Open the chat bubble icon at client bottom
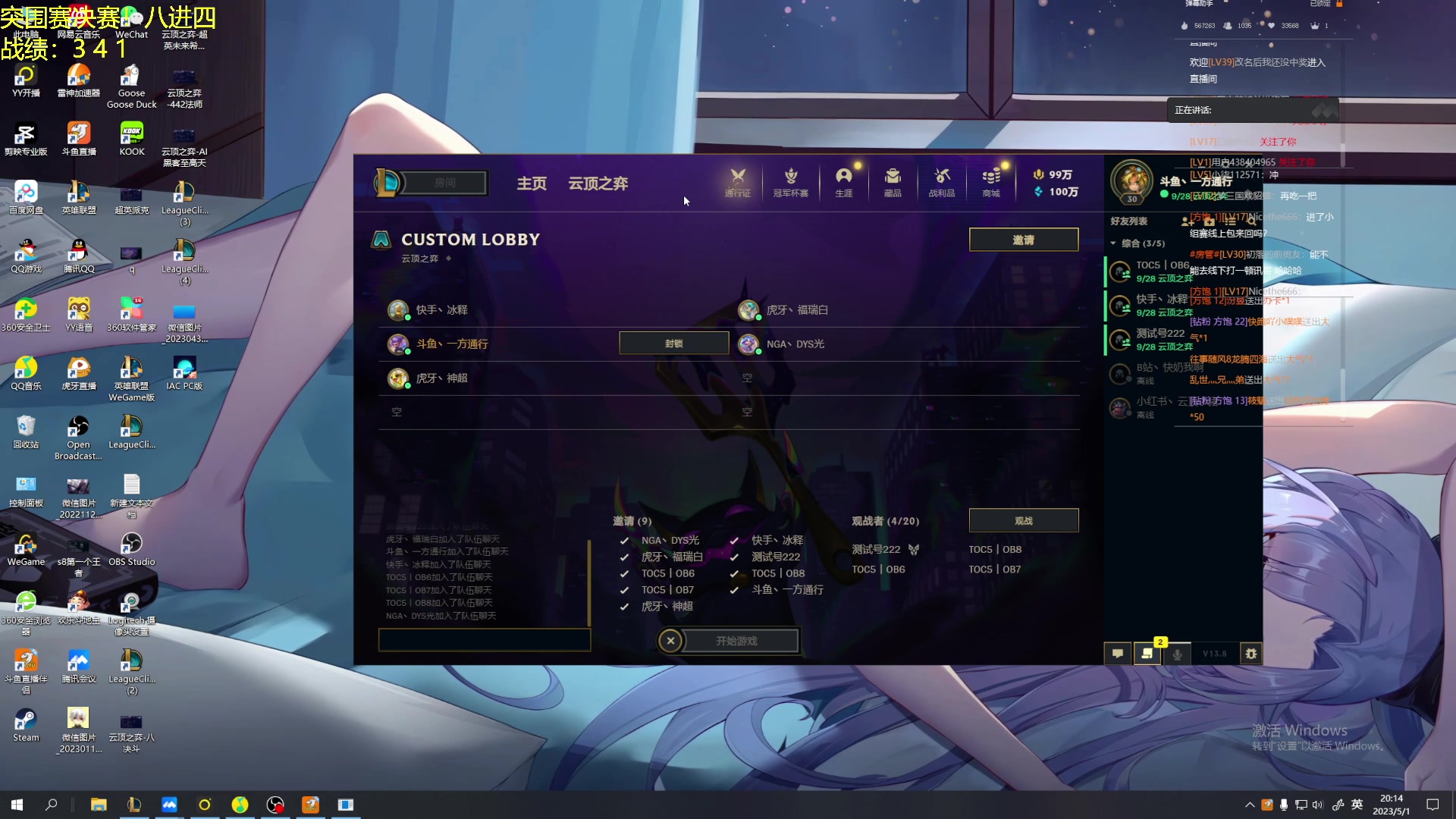Viewport: 1456px width, 819px height. tap(1118, 653)
